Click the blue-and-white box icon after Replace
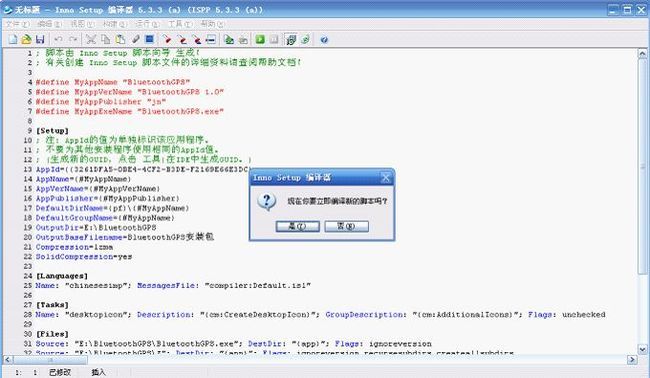 [x=211, y=40]
